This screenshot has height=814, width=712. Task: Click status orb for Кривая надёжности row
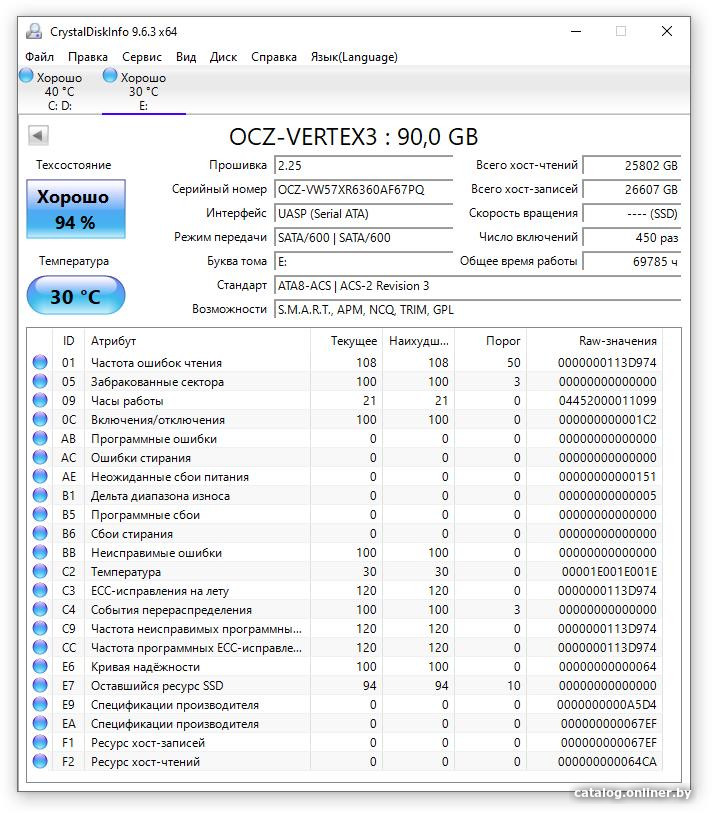[x=40, y=666]
